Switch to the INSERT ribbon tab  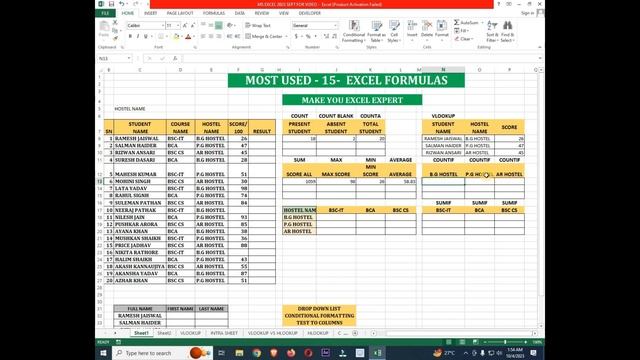(x=150, y=13)
